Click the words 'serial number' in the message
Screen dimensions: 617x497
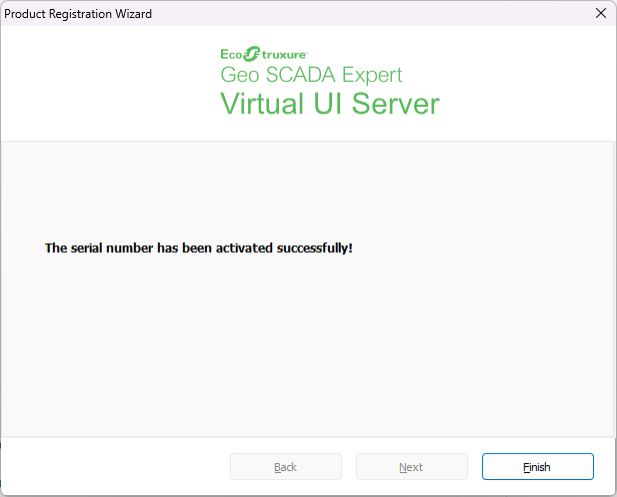point(111,247)
